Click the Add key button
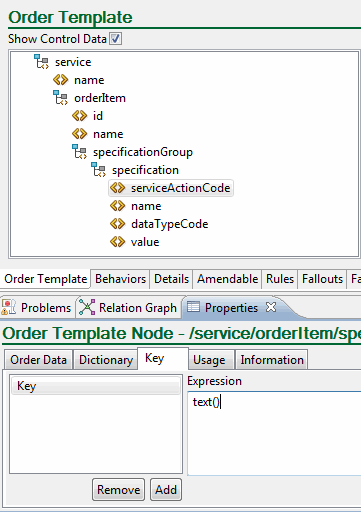This screenshot has width=361, height=512. point(166,489)
